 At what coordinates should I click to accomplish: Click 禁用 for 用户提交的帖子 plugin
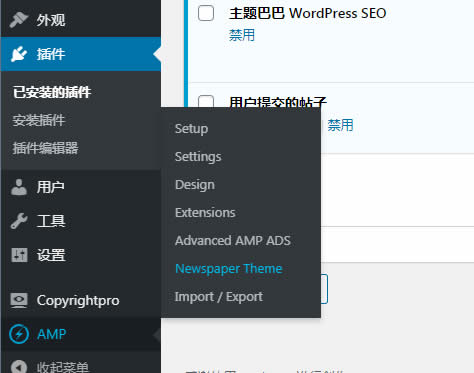pyautogui.click(x=340, y=125)
